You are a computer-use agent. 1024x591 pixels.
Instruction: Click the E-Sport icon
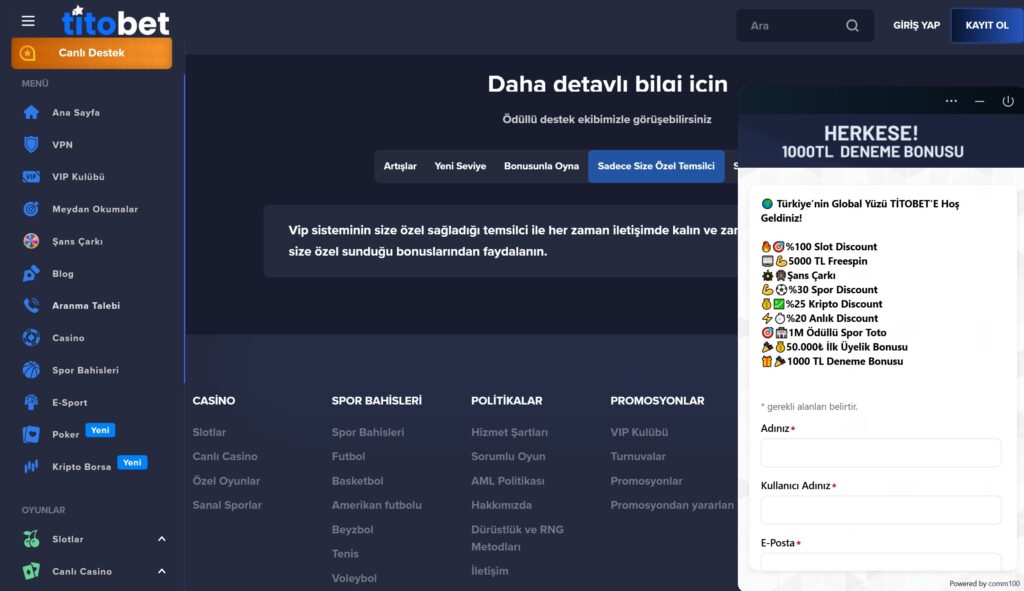(x=31, y=402)
